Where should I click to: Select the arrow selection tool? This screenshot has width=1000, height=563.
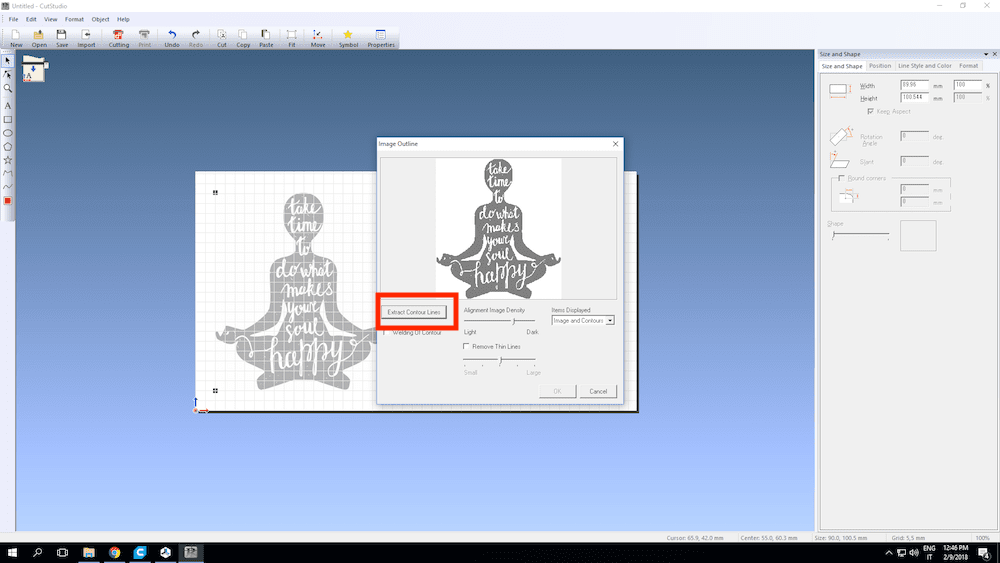[x=8, y=61]
